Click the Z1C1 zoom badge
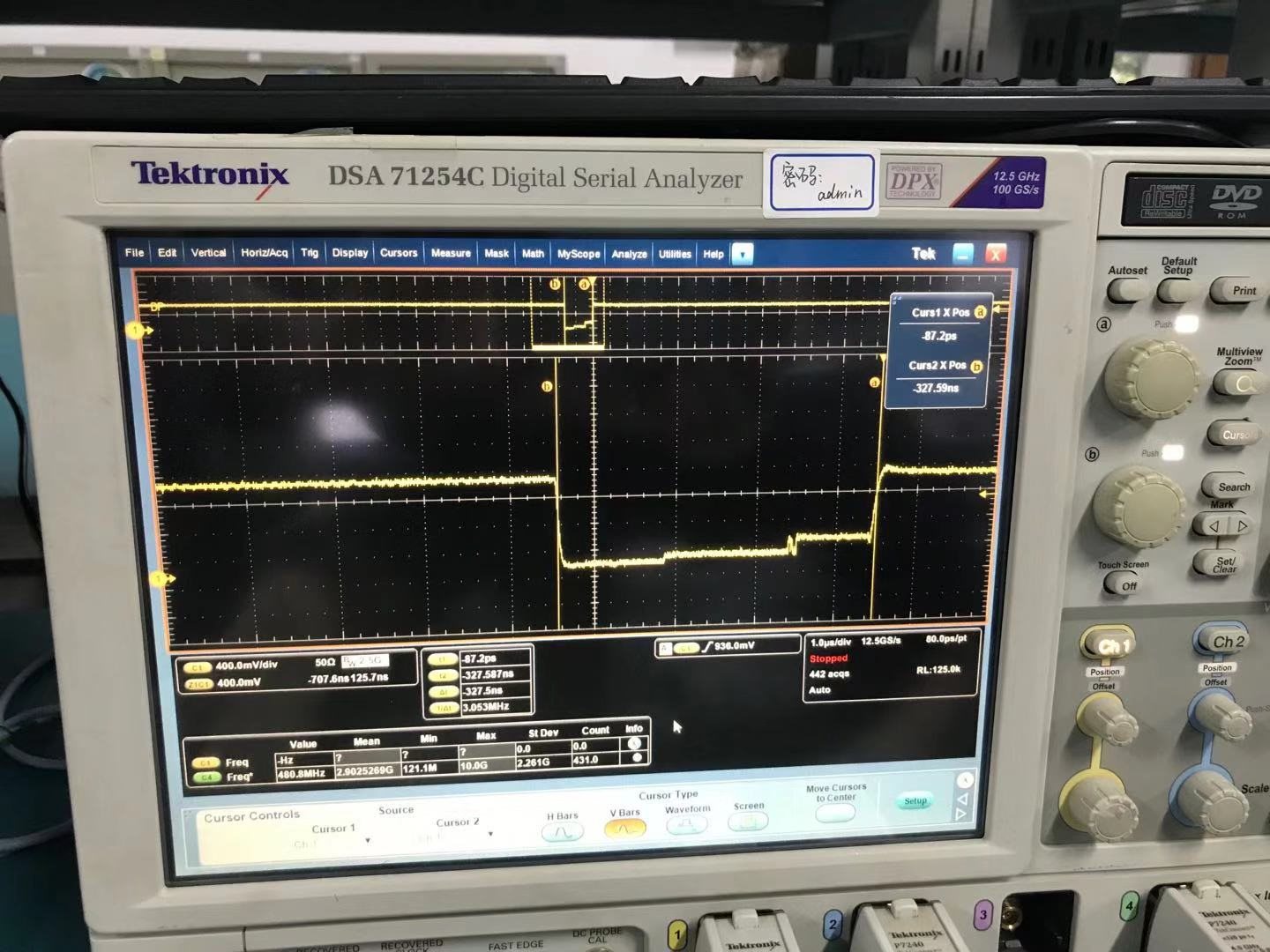Screen dimensions: 1270x952 pyautogui.click(x=198, y=683)
